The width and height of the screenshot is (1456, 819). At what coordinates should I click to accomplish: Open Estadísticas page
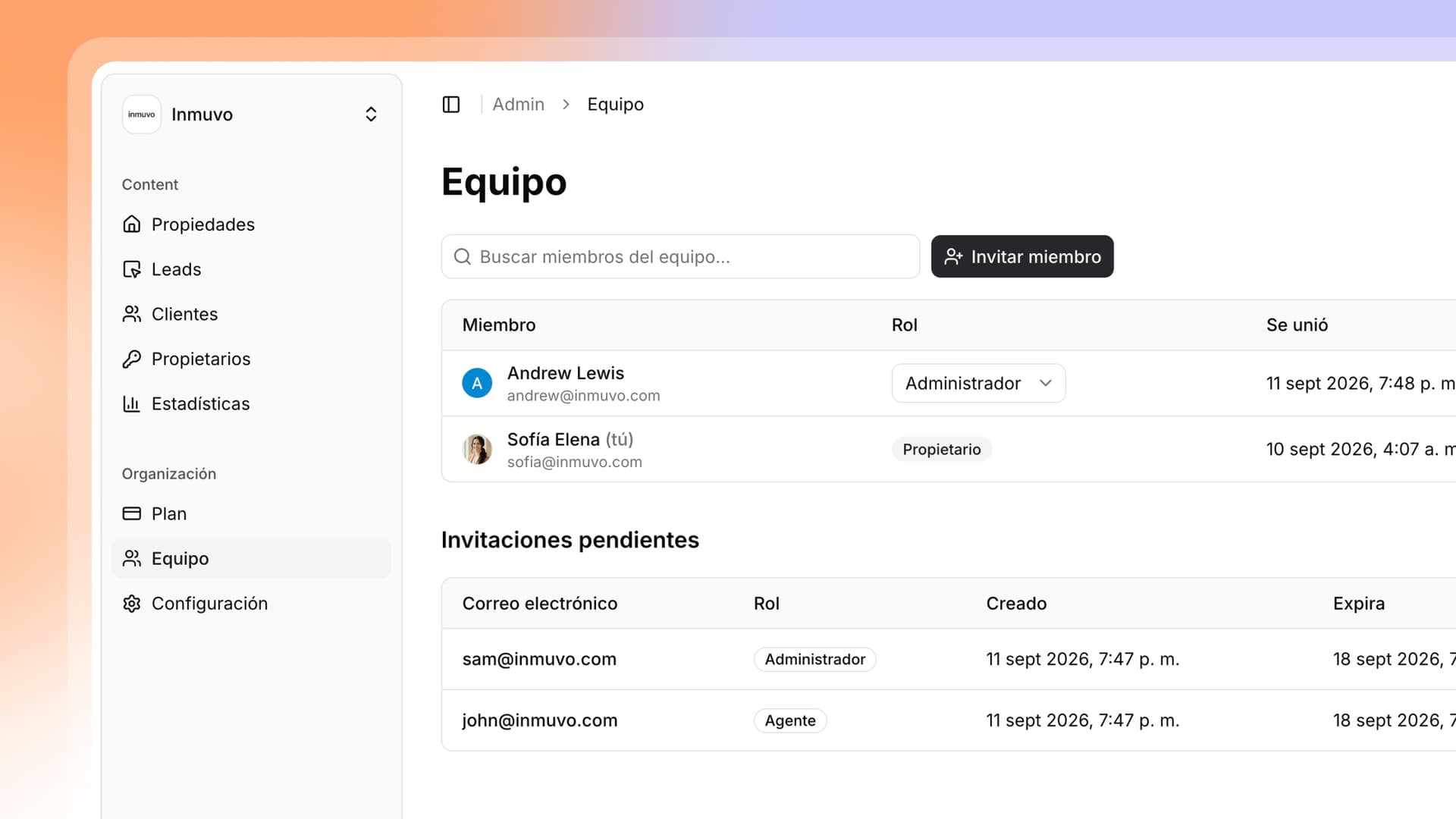click(251, 403)
